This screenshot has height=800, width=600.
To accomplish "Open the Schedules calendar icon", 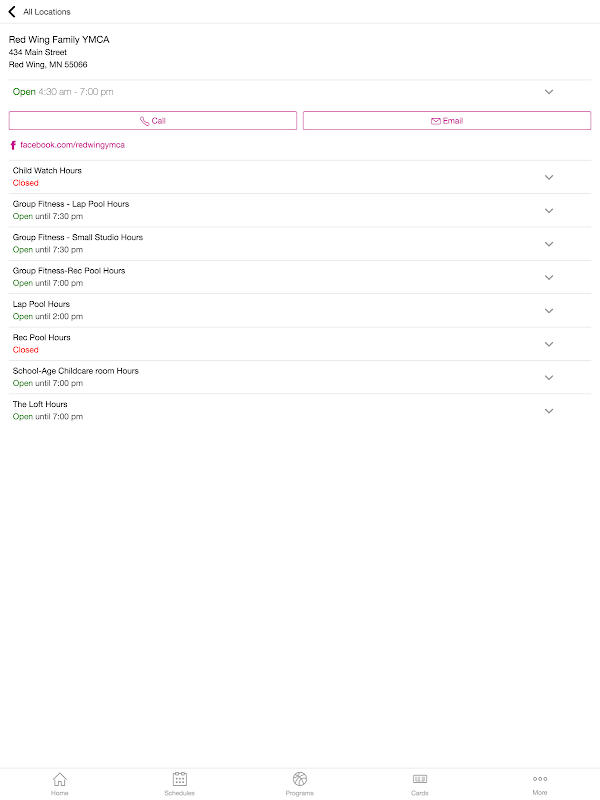I will pos(180,779).
